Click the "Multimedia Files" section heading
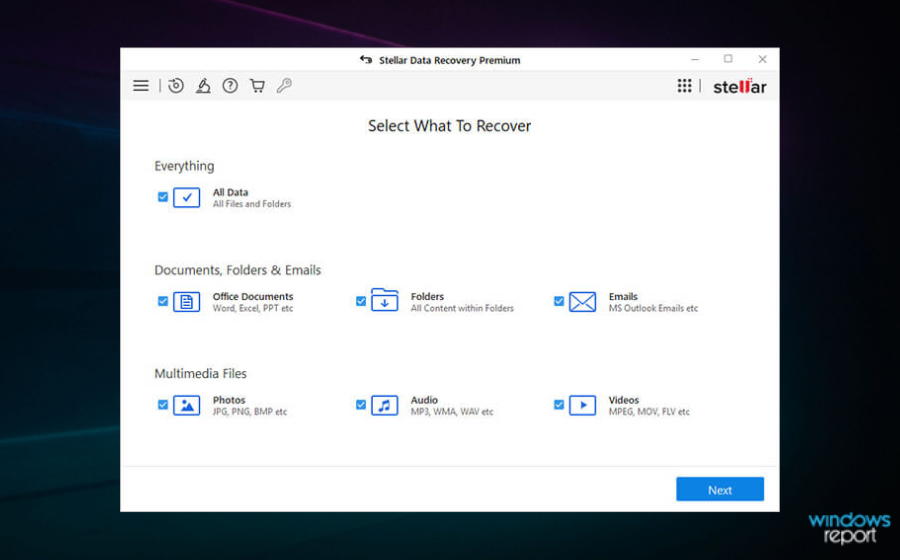 (x=200, y=374)
